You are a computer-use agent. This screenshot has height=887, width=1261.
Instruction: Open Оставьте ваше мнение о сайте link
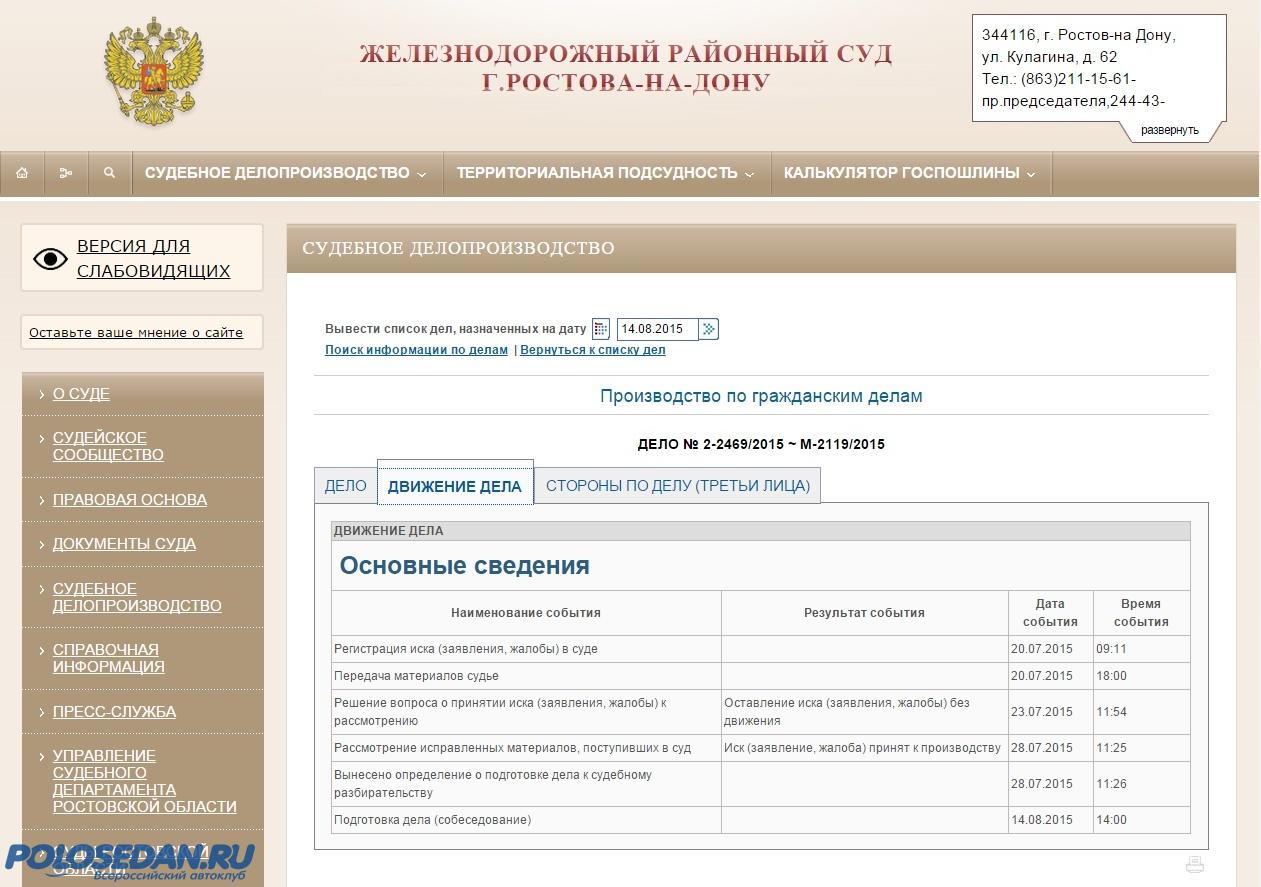[136, 333]
